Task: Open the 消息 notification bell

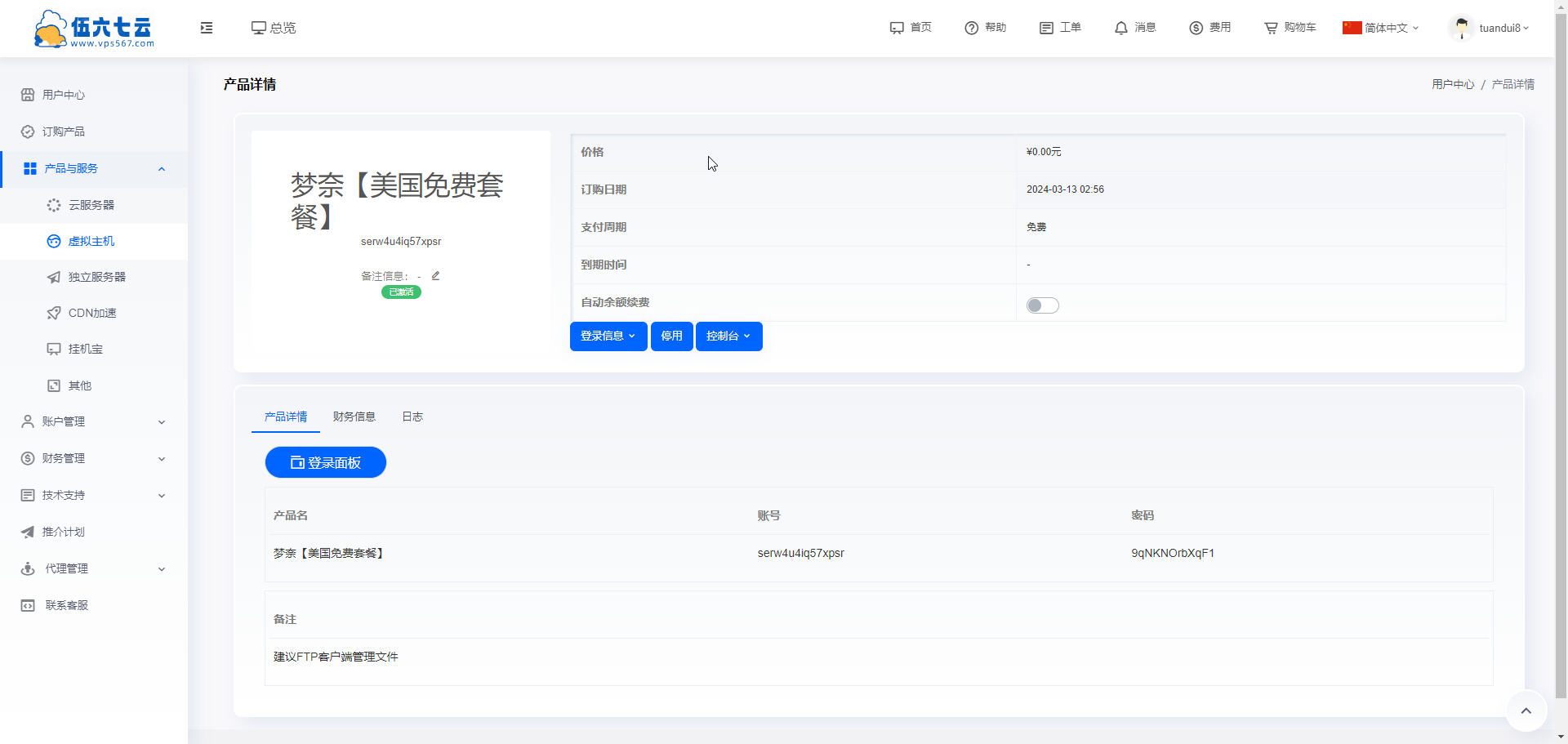Action: pyautogui.click(x=1135, y=27)
